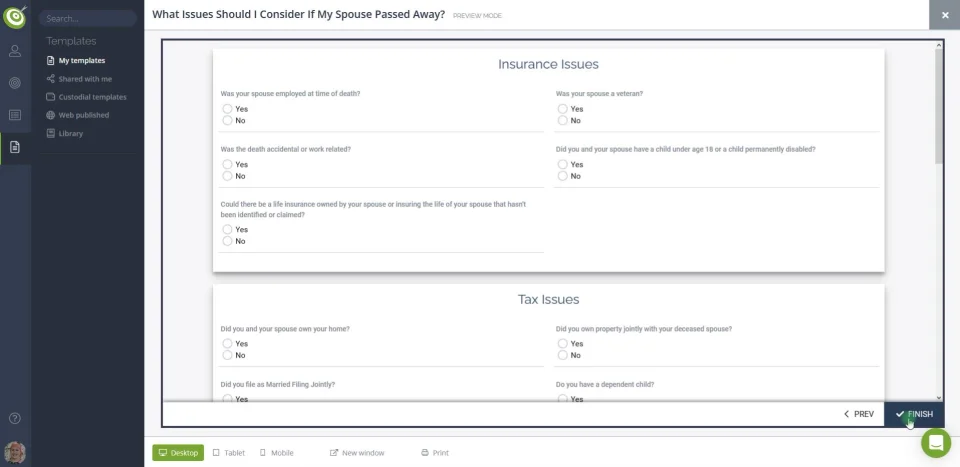Go to Shared with me templates

tap(84, 79)
